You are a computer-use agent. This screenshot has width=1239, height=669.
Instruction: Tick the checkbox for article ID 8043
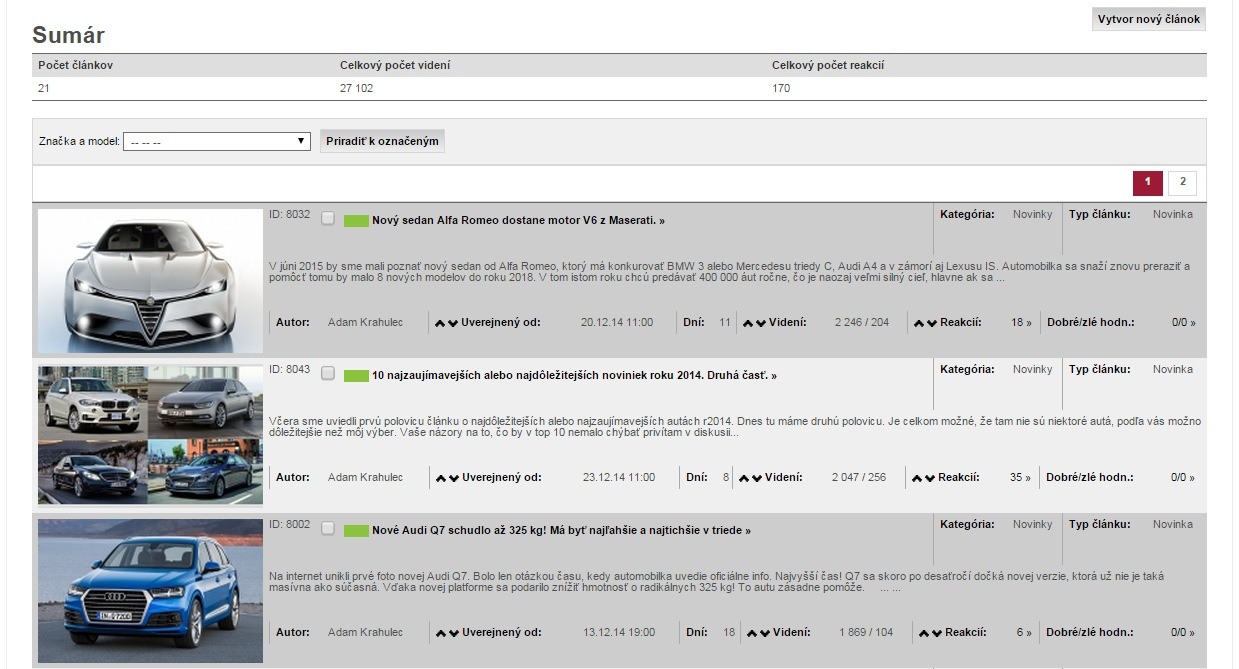[328, 373]
